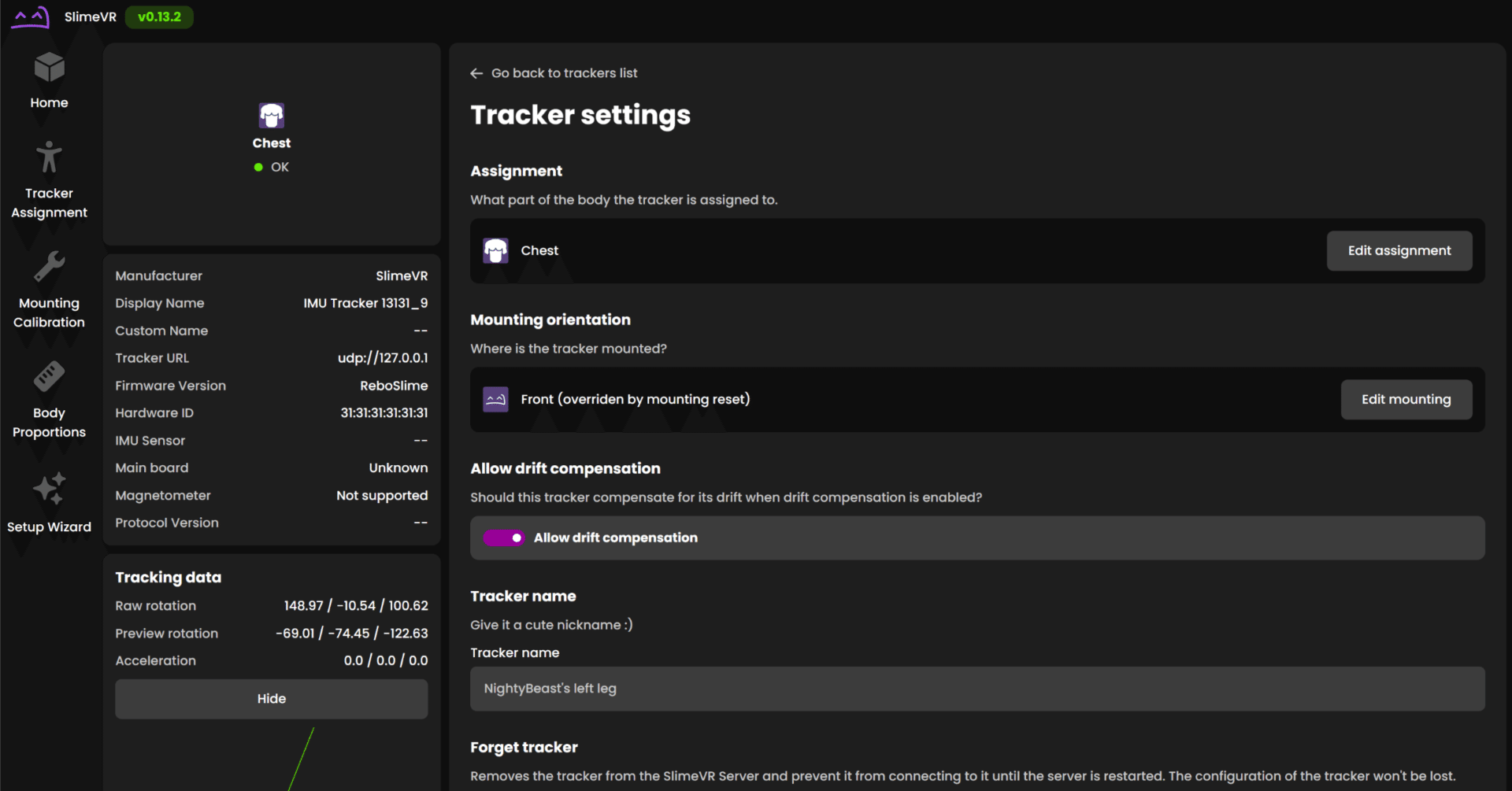Click the Edit mounting button
1512x791 pixels.
click(x=1406, y=400)
